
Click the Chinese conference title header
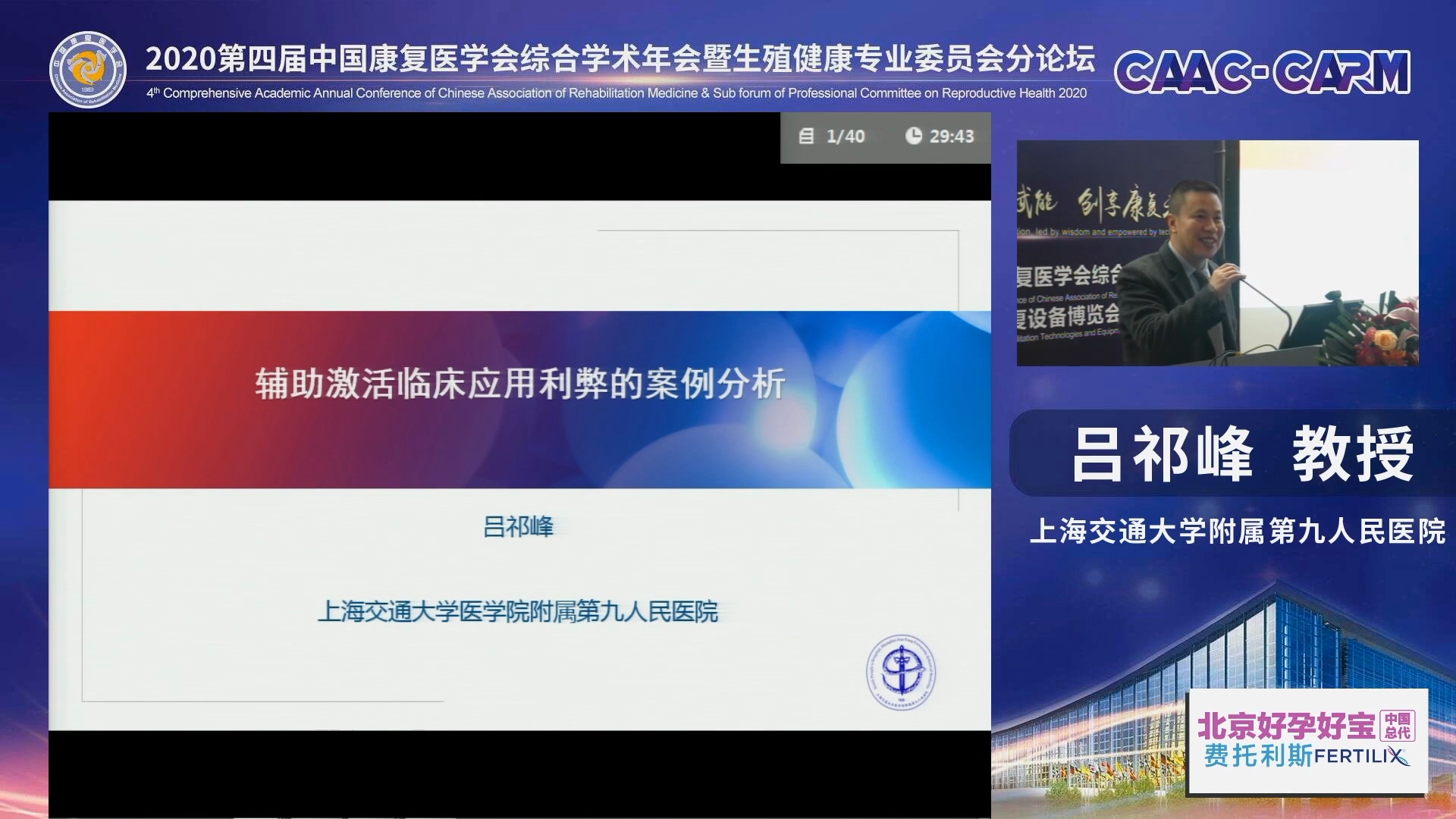(x=620, y=58)
